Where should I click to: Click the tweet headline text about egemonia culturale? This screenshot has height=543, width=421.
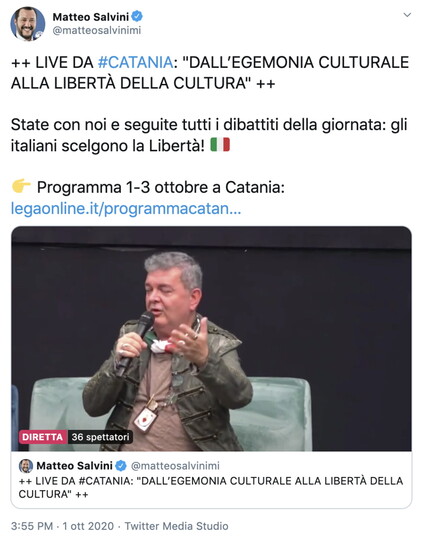210,73
